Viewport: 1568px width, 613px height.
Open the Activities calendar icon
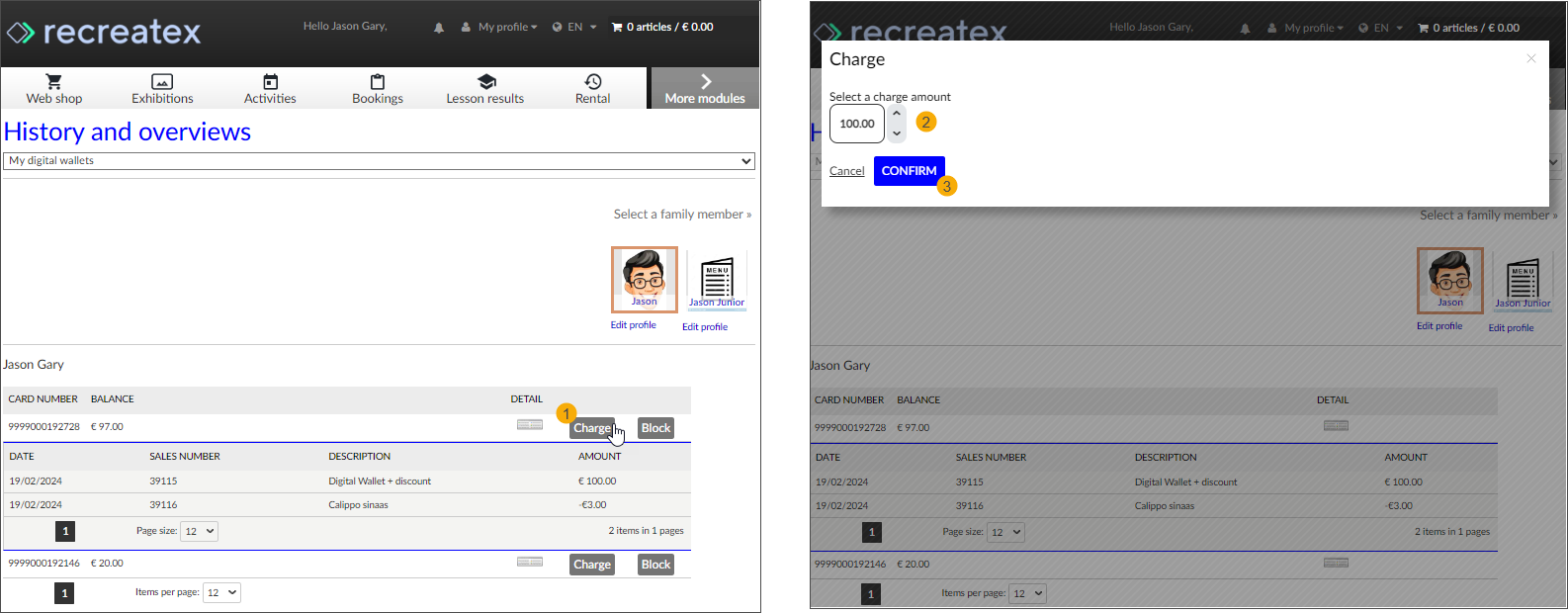[270, 82]
